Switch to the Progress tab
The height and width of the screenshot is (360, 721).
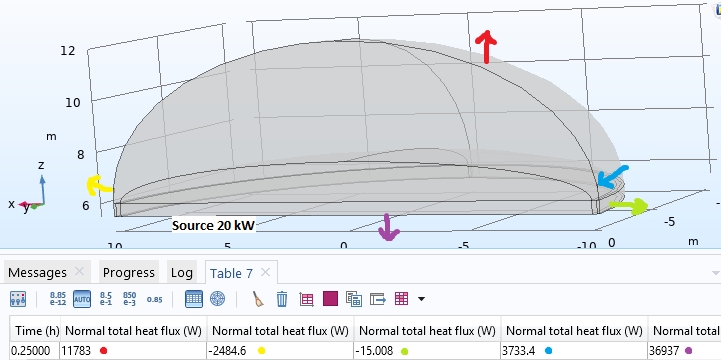(x=129, y=273)
